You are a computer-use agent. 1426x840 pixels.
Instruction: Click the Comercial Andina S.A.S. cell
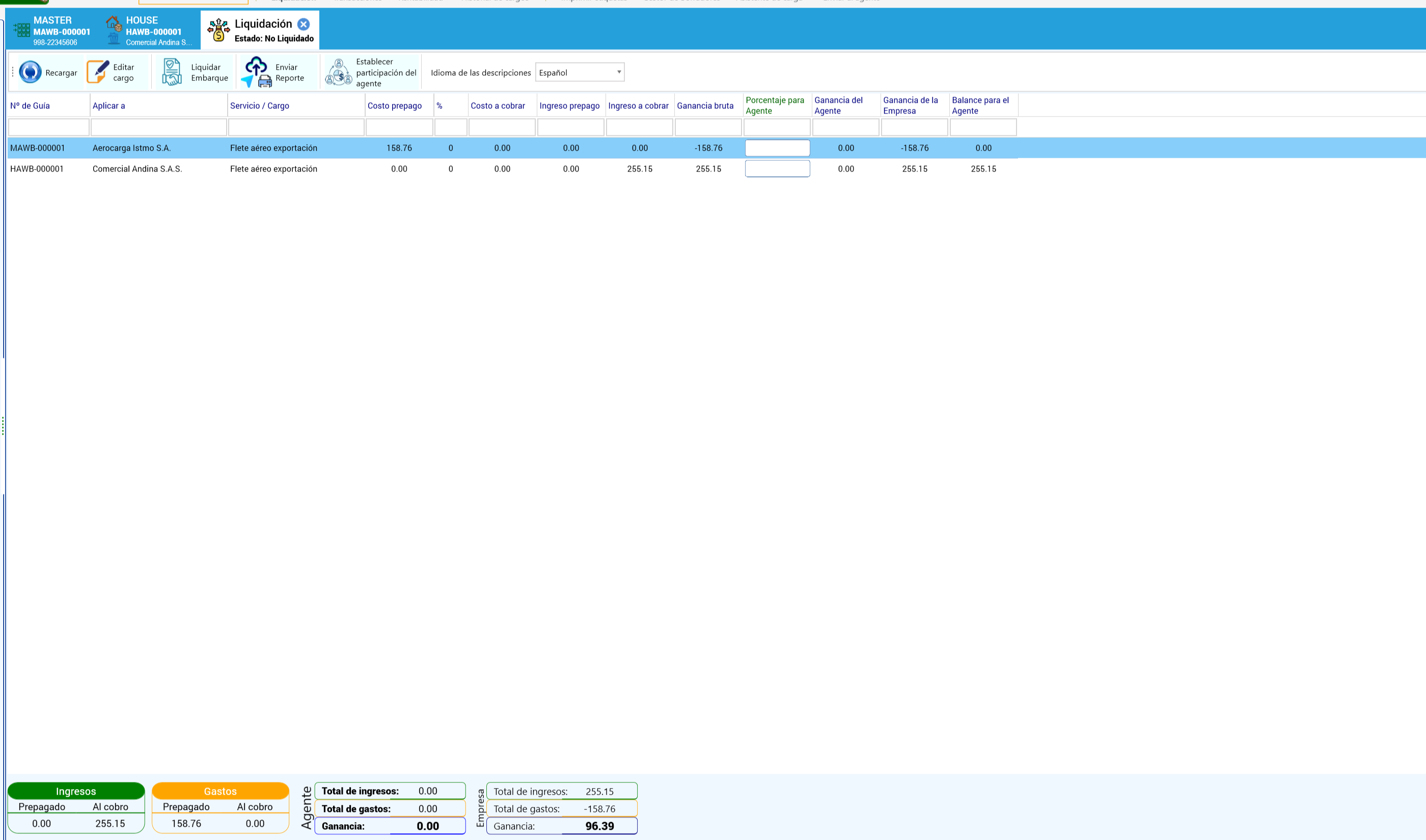(x=137, y=169)
